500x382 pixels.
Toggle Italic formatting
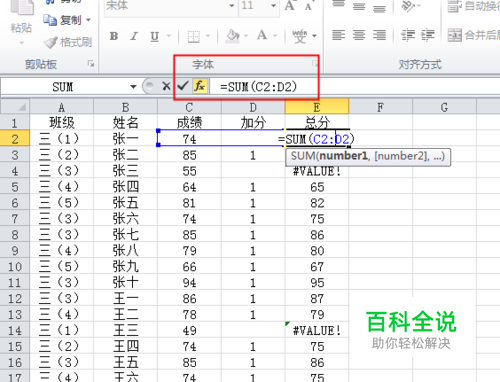pos(134,36)
